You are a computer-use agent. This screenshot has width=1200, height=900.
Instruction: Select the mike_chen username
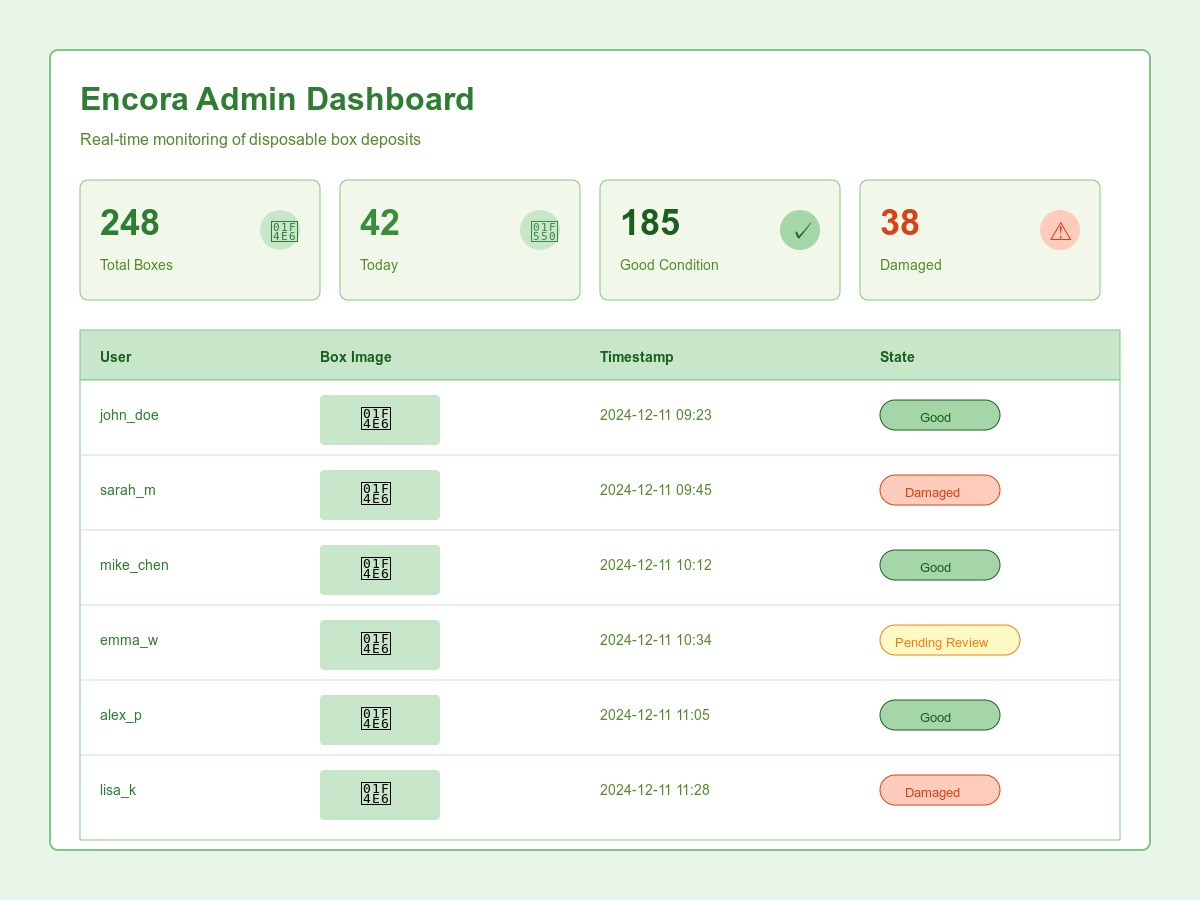(134, 565)
